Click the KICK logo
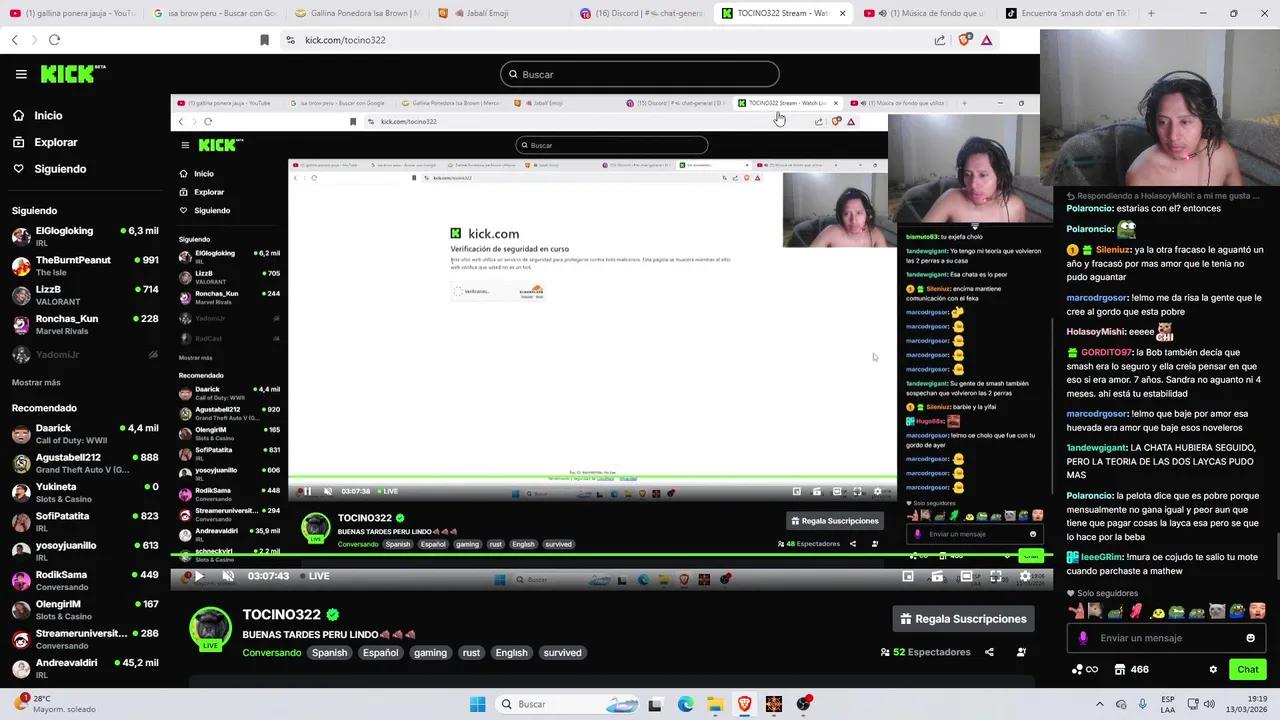The height and width of the screenshot is (720, 1280). [72, 73]
